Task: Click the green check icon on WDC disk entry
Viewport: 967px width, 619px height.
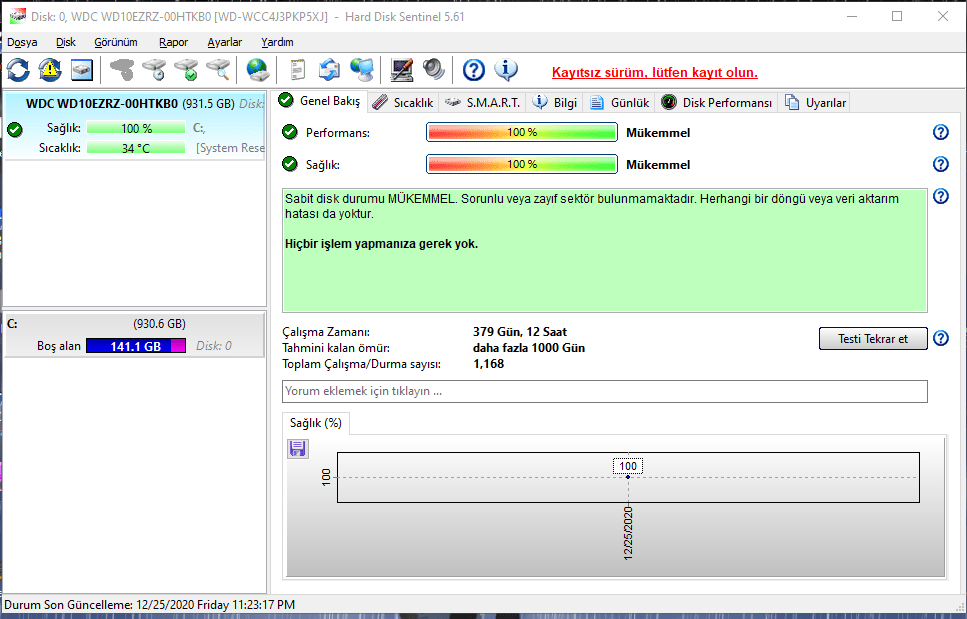Action: (15, 129)
